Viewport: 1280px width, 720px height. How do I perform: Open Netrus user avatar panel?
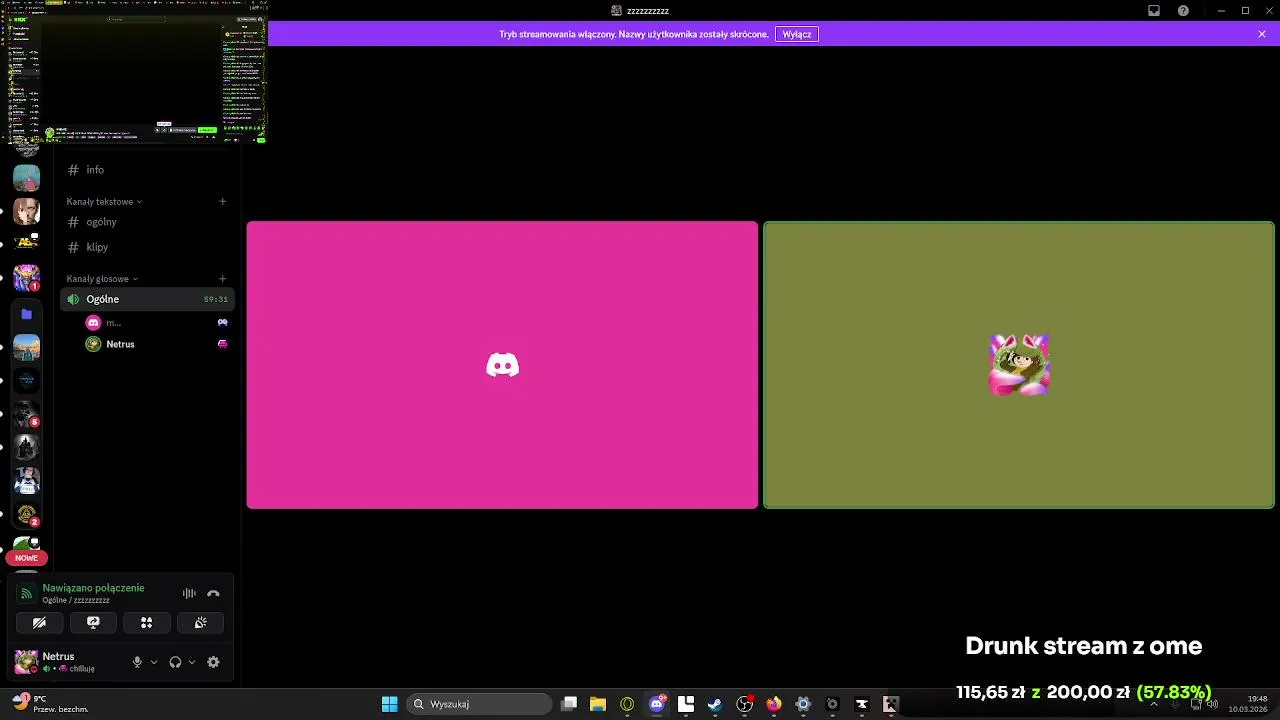tap(27, 662)
